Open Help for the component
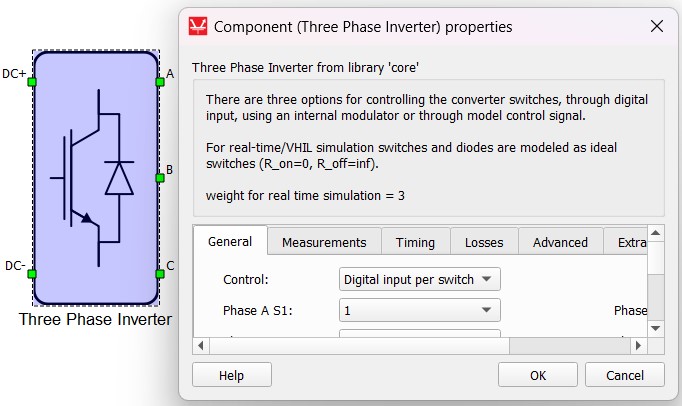This screenshot has width=682, height=406. click(231, 375)
